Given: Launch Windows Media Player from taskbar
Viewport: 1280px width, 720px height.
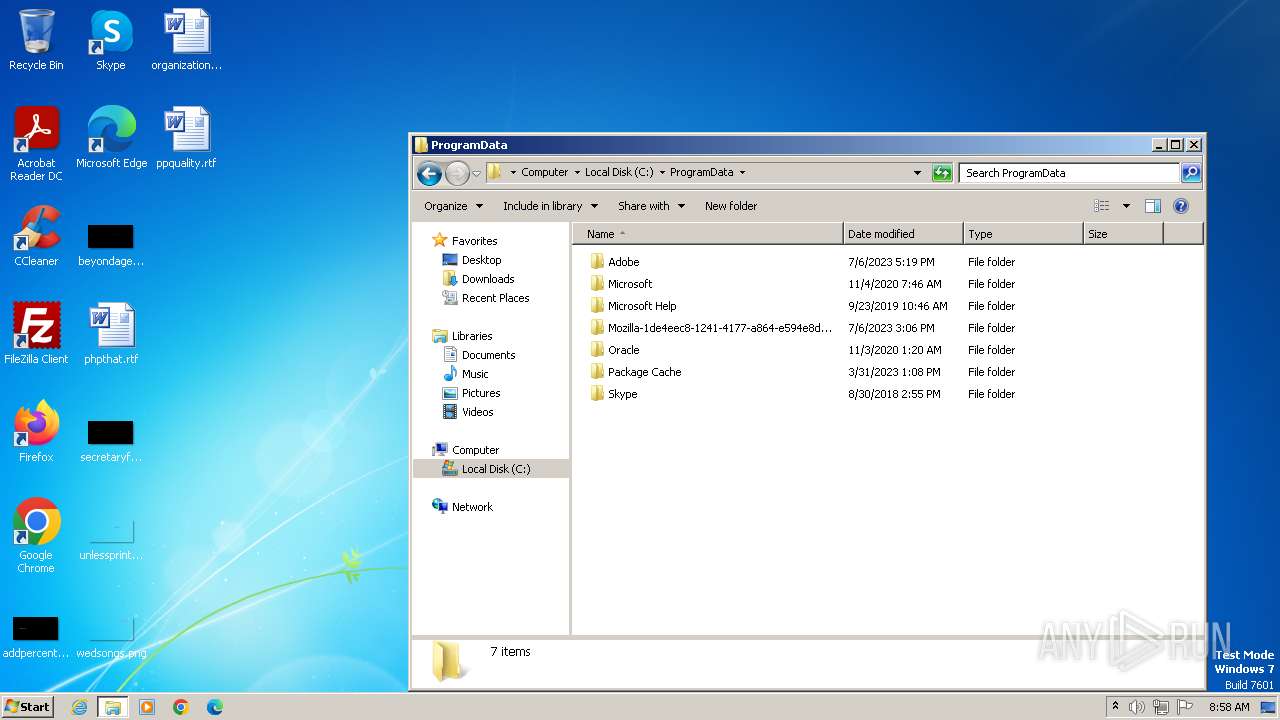Looking at the screenshot, I should point(147,707).
